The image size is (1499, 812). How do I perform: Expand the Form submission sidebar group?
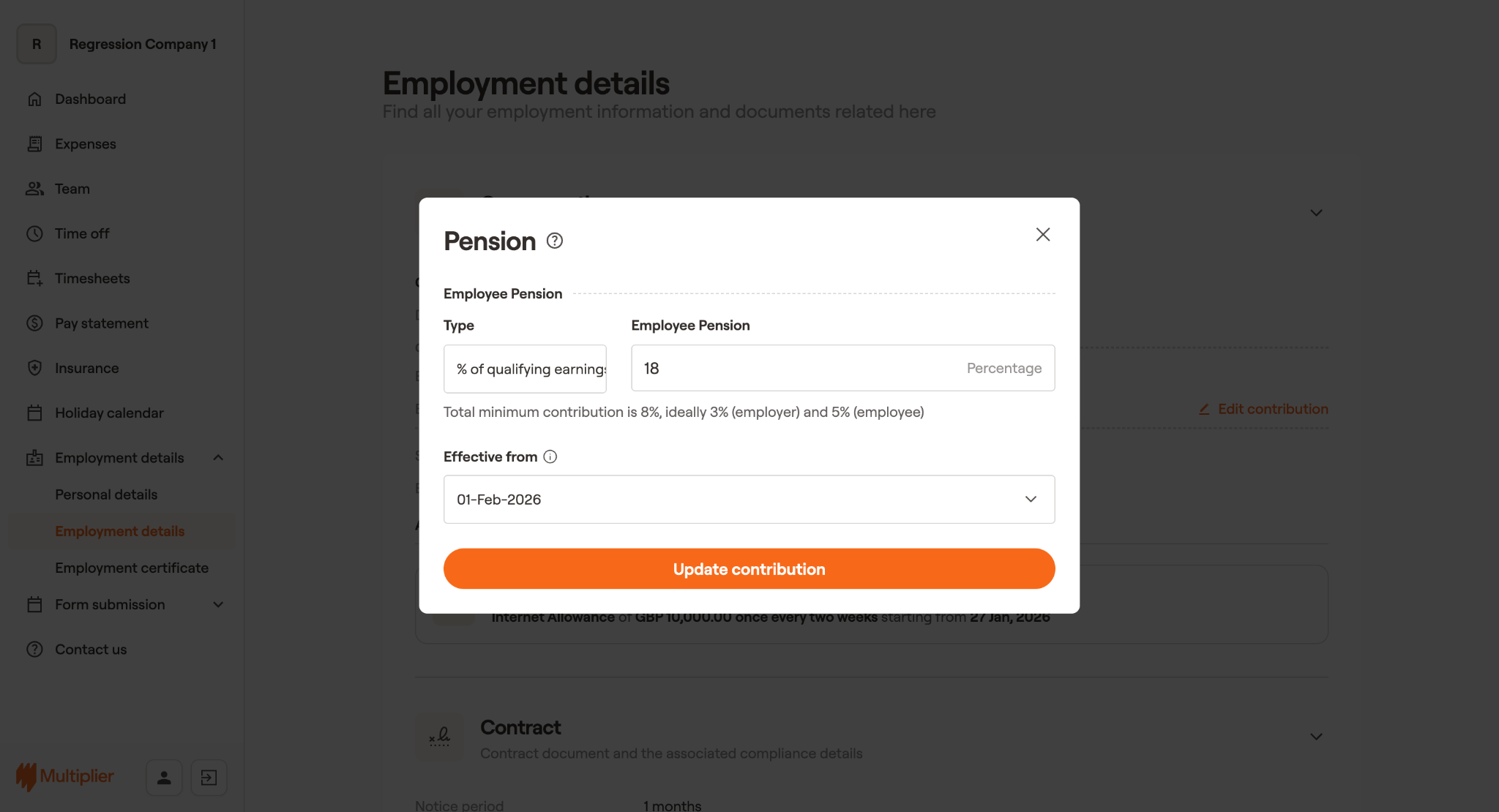point(218,605)
